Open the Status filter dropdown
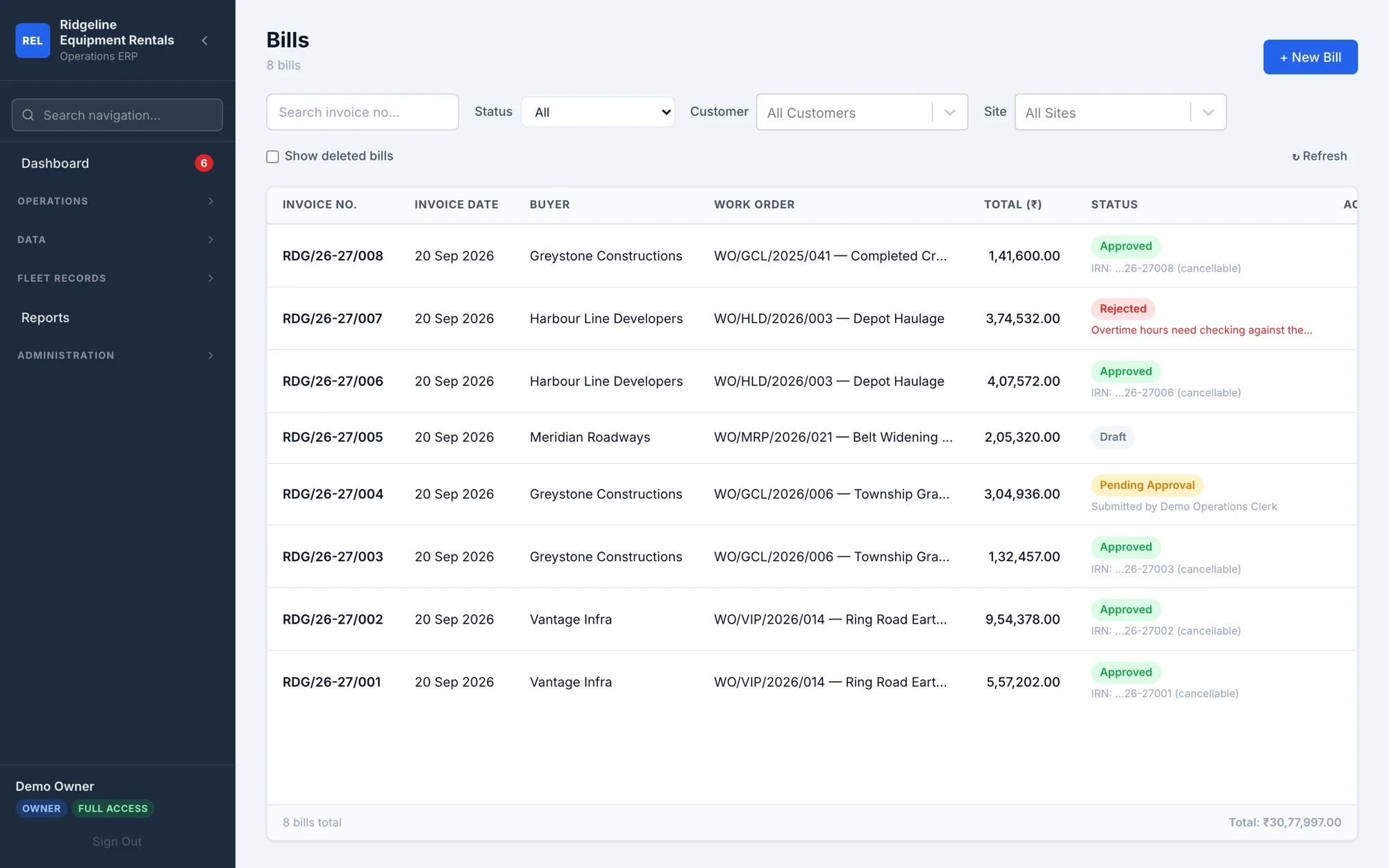The image size is (1389, 868). (x=597, y=112)
